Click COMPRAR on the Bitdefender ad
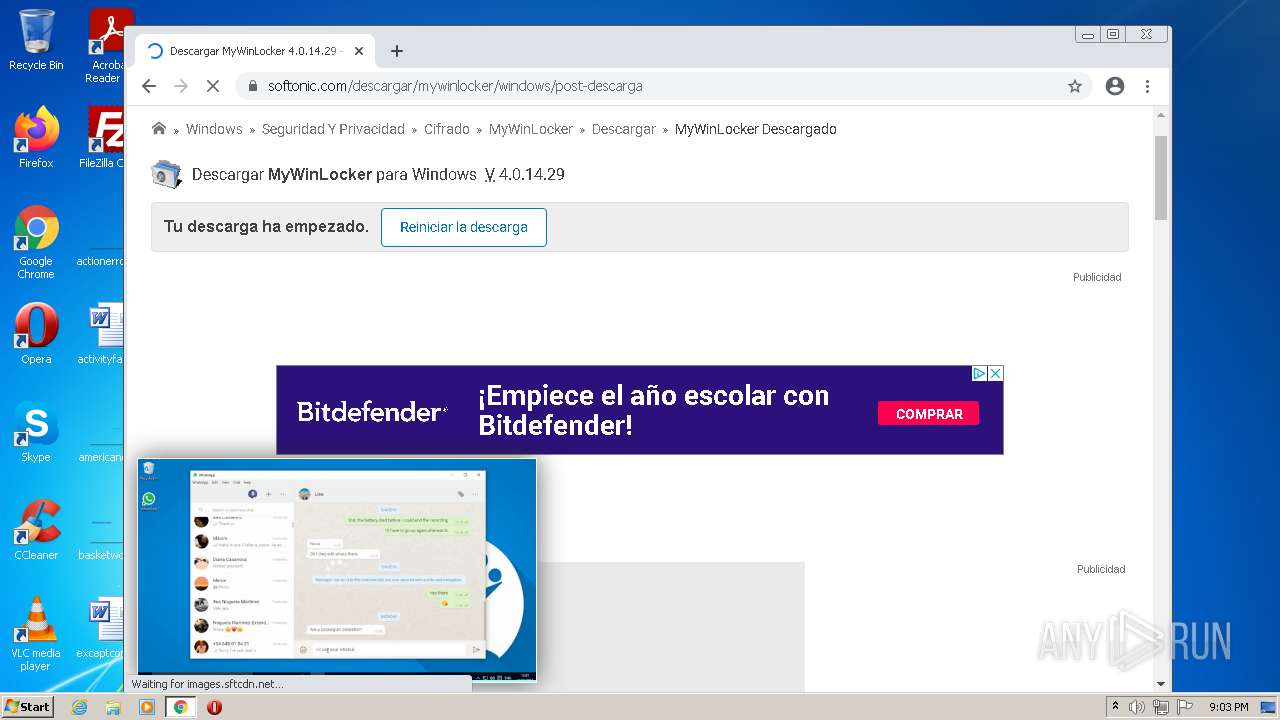 [929, 414]
